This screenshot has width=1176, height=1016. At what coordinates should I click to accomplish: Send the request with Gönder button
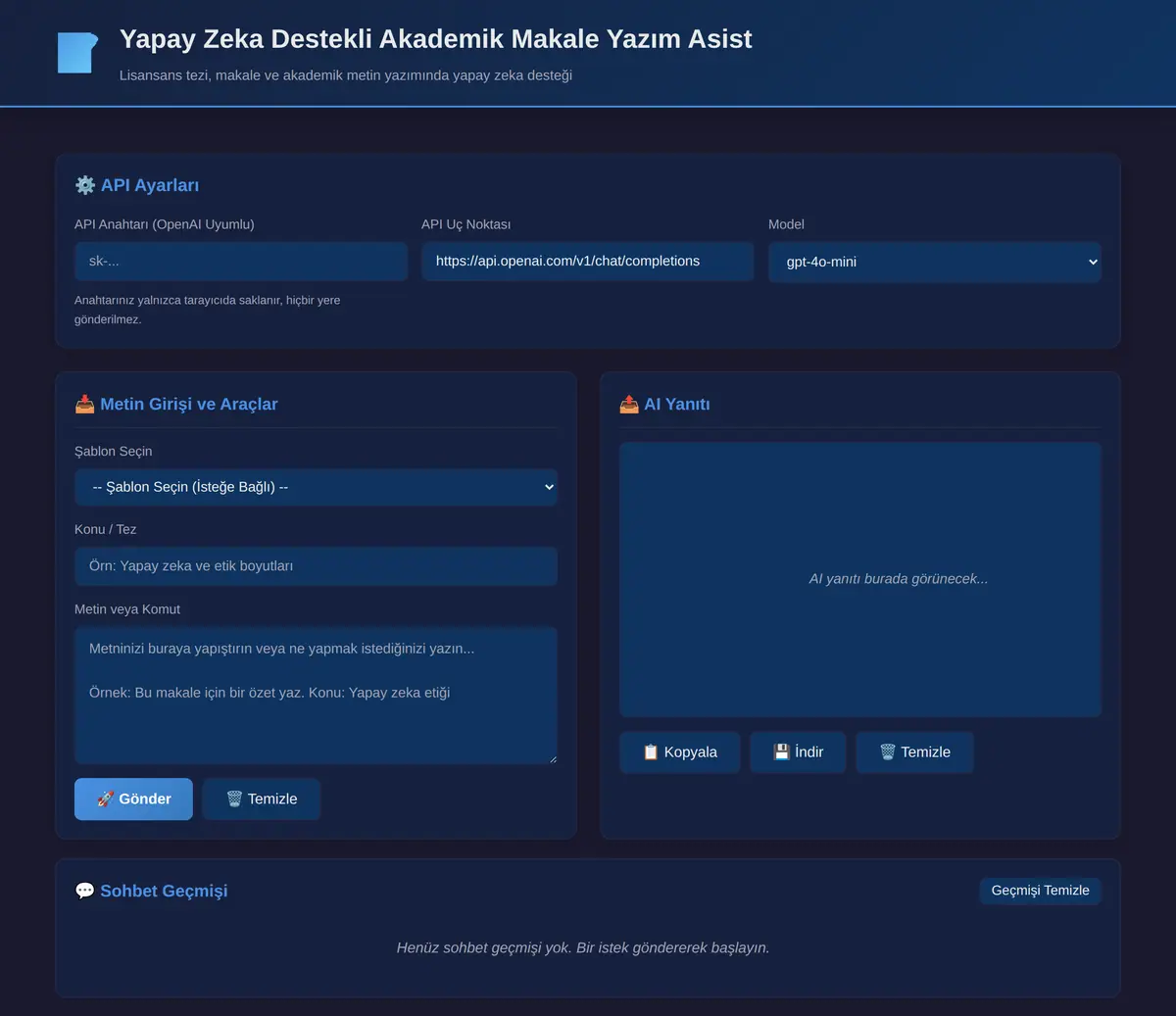tap(133, 799)
